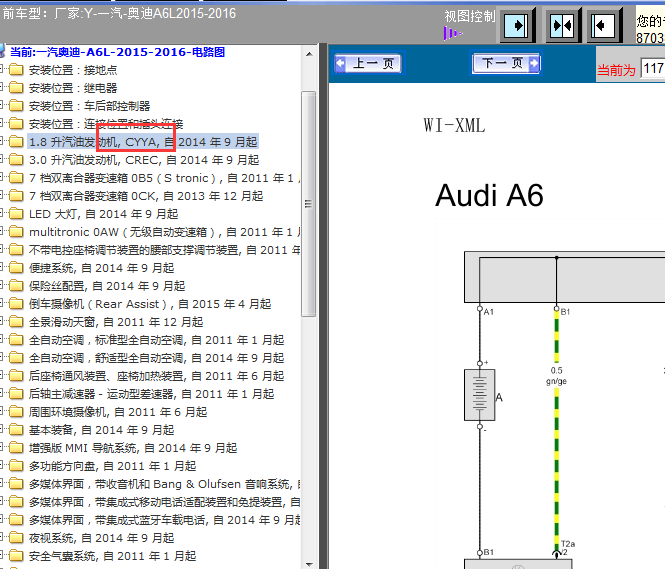Click the tree panel scrollbar thumb
Image resolution: width=665 pixels, height=569 pixels.
pyautogui.click(x=309, y=204)
